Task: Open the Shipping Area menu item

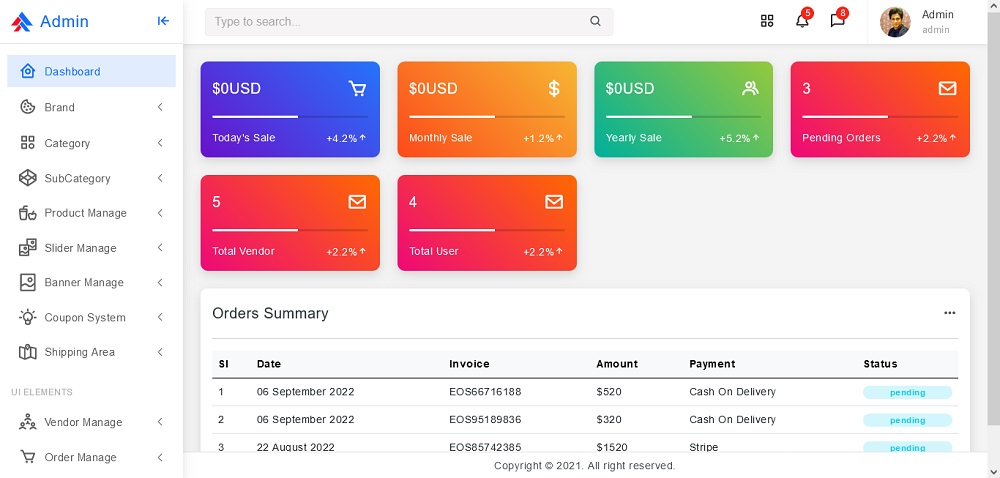Action: pyautogui.click(x=79, y=352)
